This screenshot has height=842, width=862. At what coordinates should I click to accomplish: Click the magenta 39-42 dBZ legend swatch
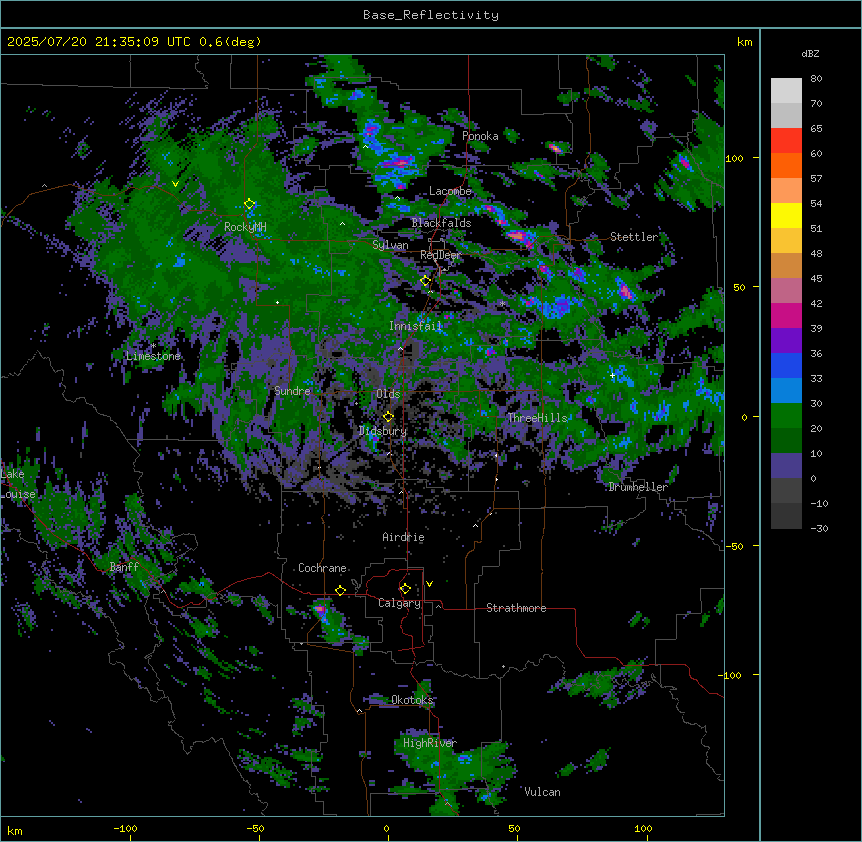click(786, 315)
